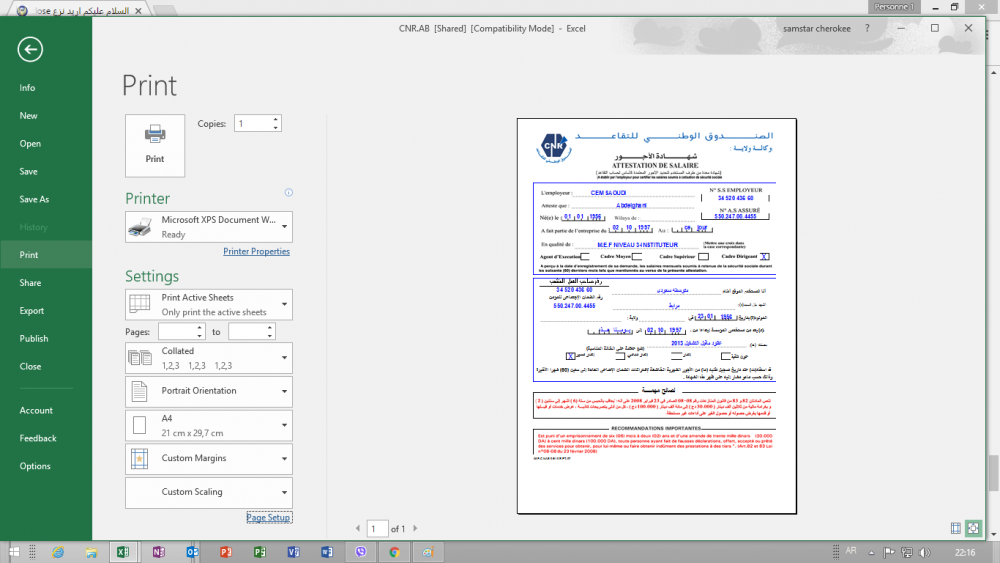Open the Windows Start button
Image resolution: width=1000 pixels, height=563 pixels.
(x=13, y=552)
